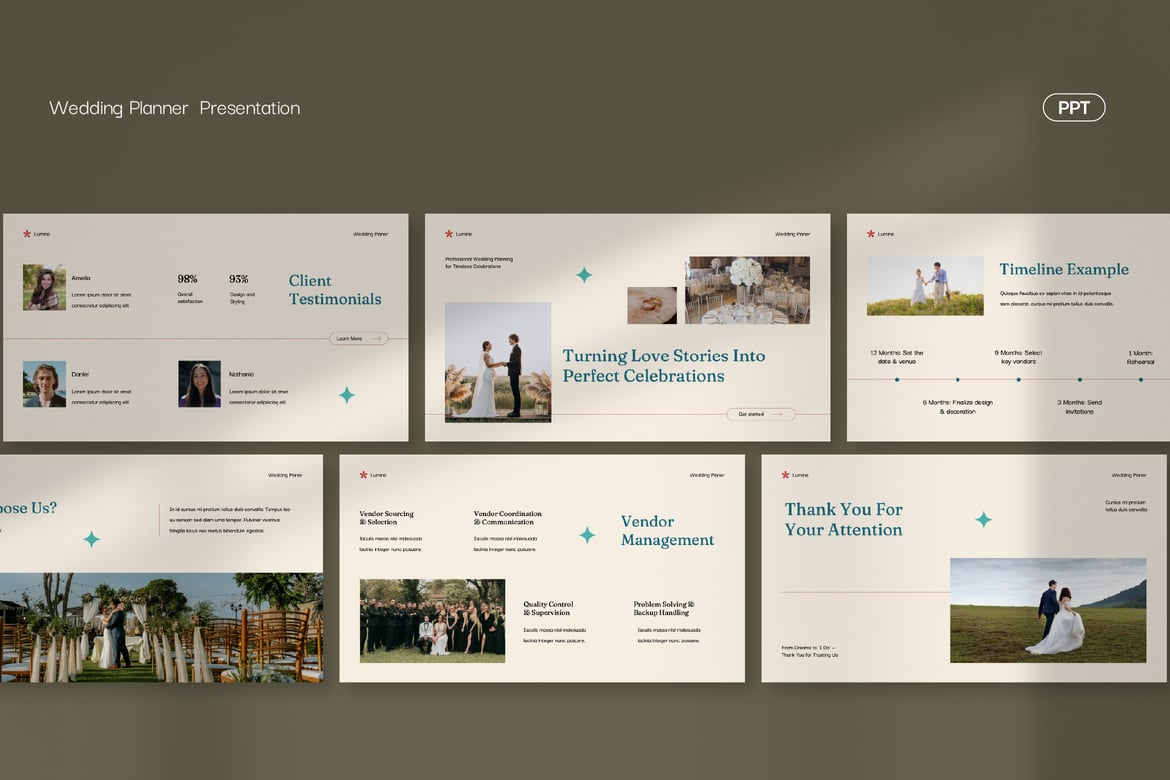Click the 'Quality Control & Supervision' subheading
The image size is (1170, 780).
(x=548, y=608)
